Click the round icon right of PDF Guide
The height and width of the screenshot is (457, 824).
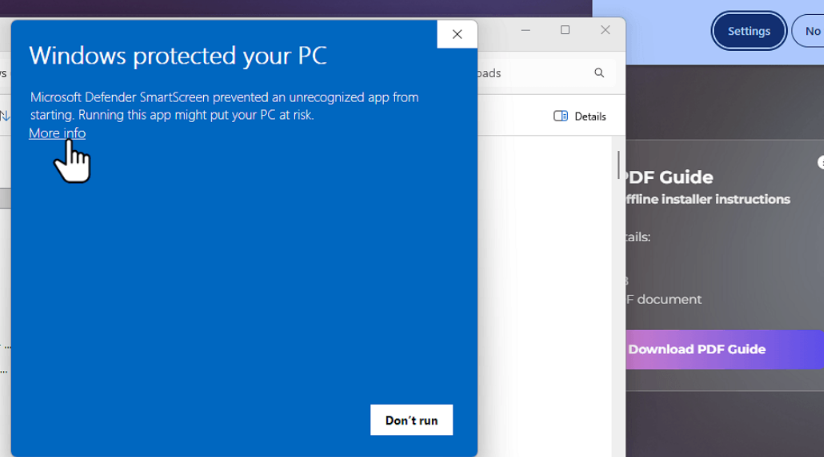click(x=820, y=162)
